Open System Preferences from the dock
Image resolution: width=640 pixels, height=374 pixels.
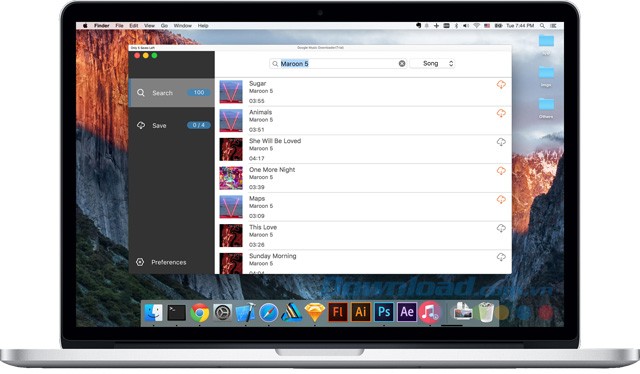(x=222, y=313)
